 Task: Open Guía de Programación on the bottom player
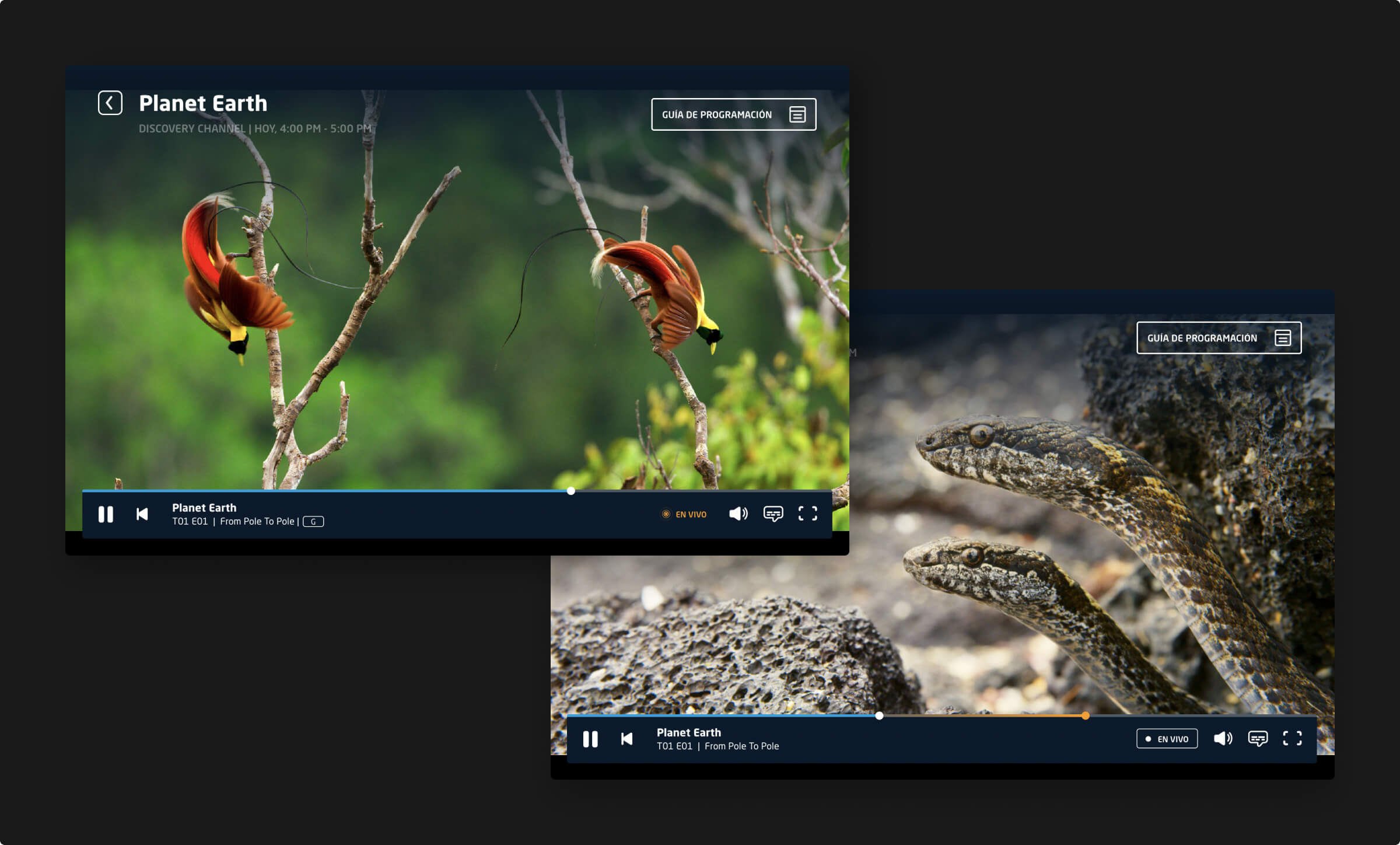click(x=1219, y=337)
